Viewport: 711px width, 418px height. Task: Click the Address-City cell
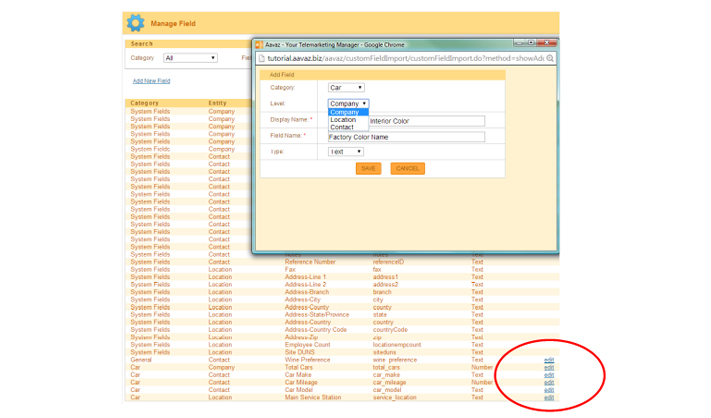pyautogui.click(x=302, y=300)
